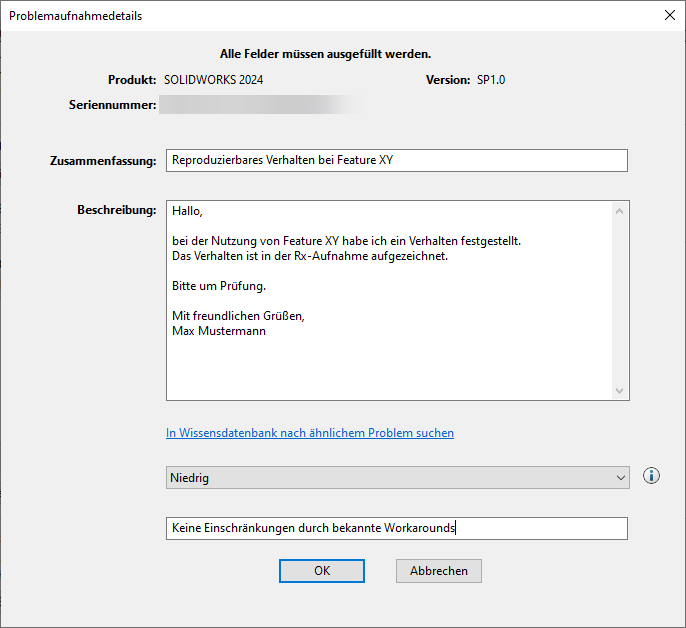Close the Problemaufnahmedetails dialog with the X
686x628 pixels.
669,15
